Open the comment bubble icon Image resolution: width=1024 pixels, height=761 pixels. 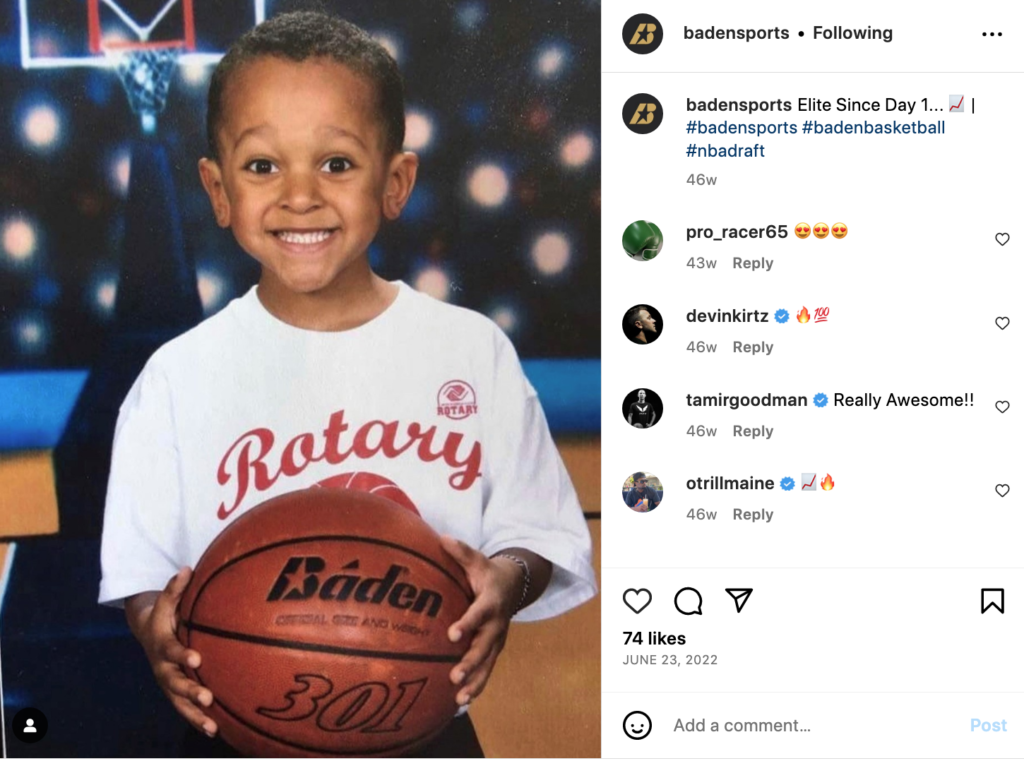[688, 601]
